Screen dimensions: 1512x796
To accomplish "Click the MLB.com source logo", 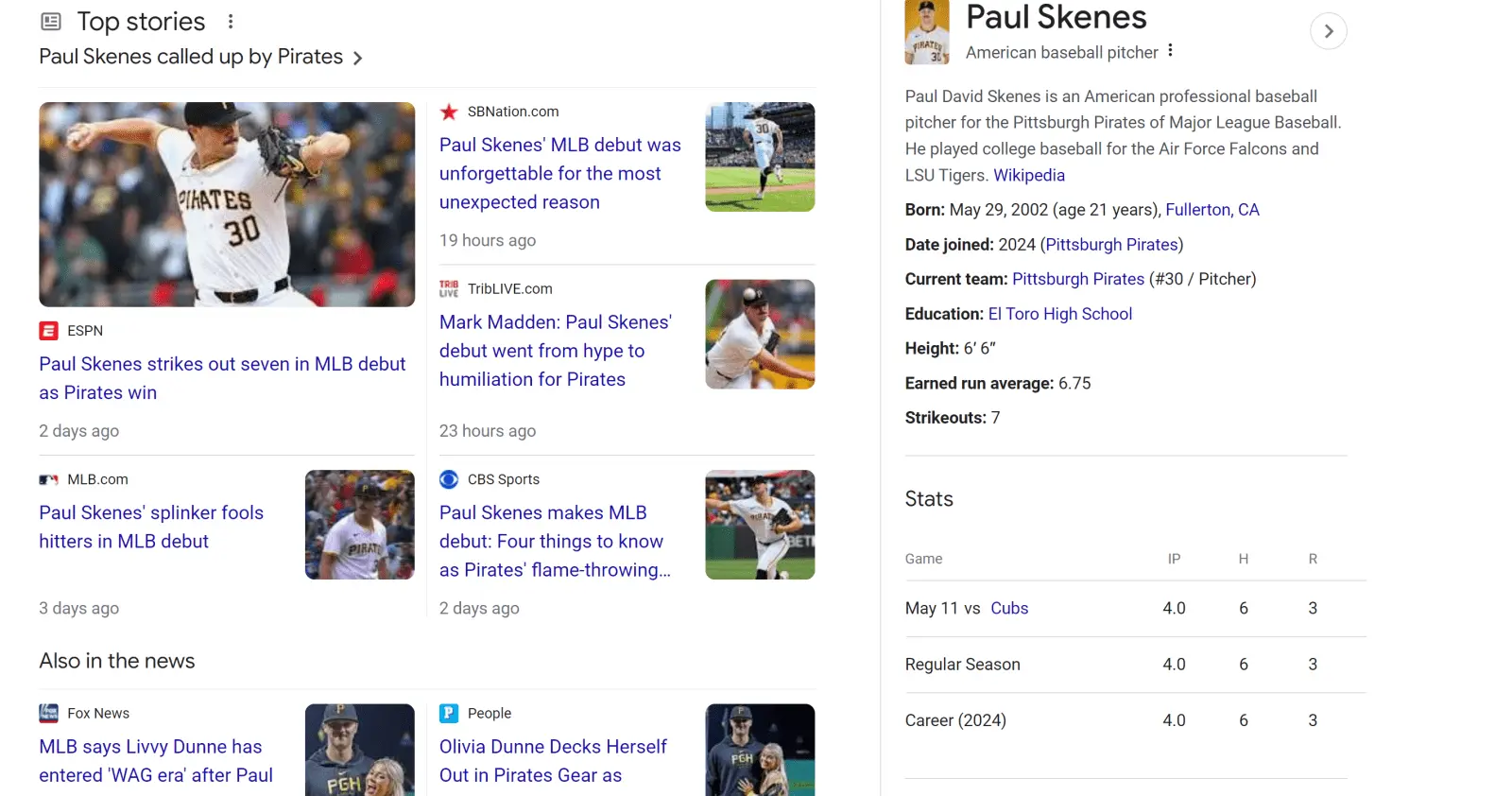I will (48, 479).
